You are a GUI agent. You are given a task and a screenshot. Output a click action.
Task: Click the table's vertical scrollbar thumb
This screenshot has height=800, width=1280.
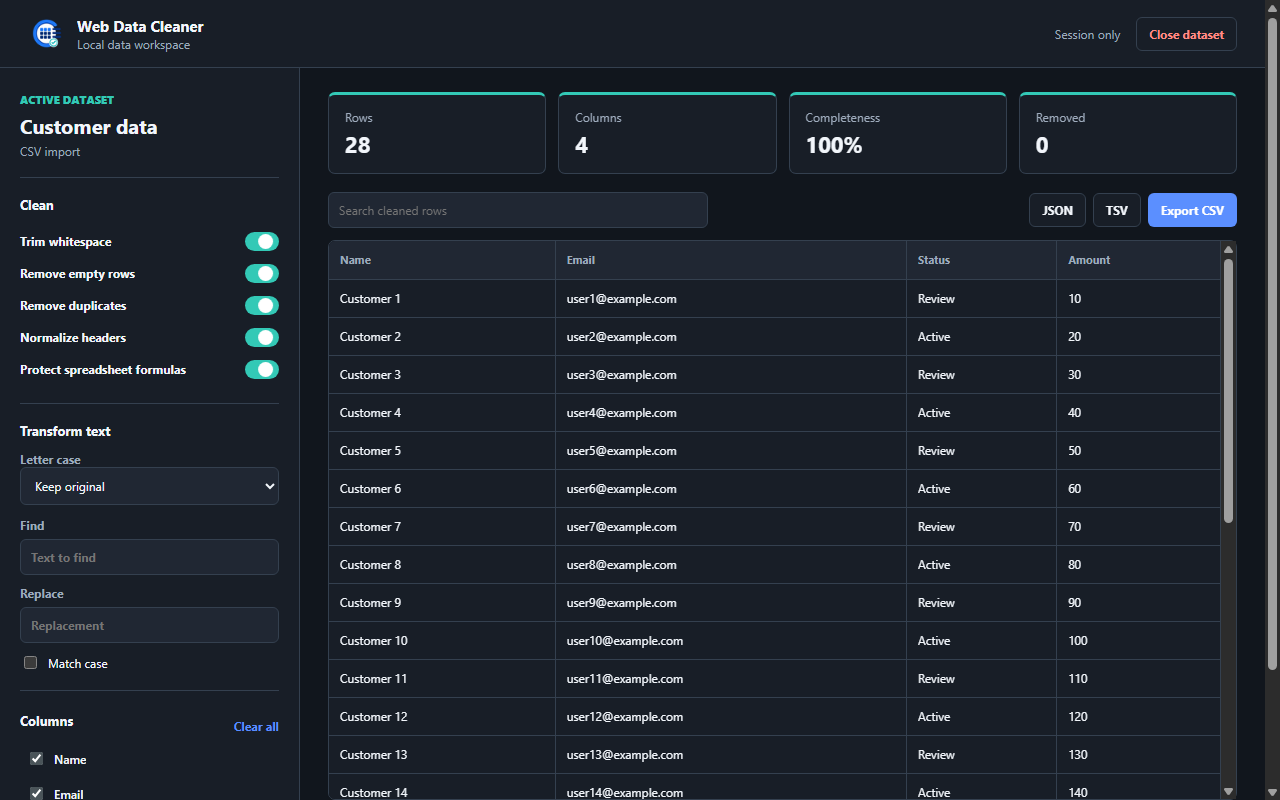coord(1228,390)
